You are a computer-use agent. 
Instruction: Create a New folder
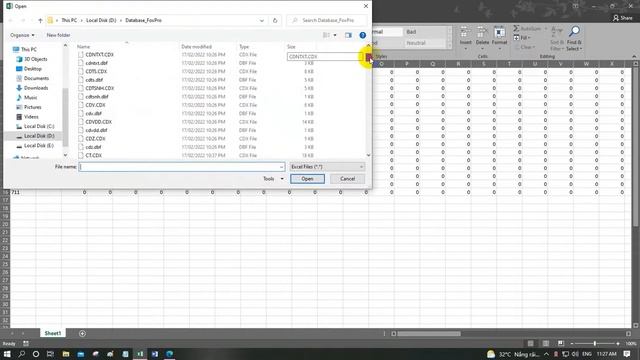tap(58, 35)
